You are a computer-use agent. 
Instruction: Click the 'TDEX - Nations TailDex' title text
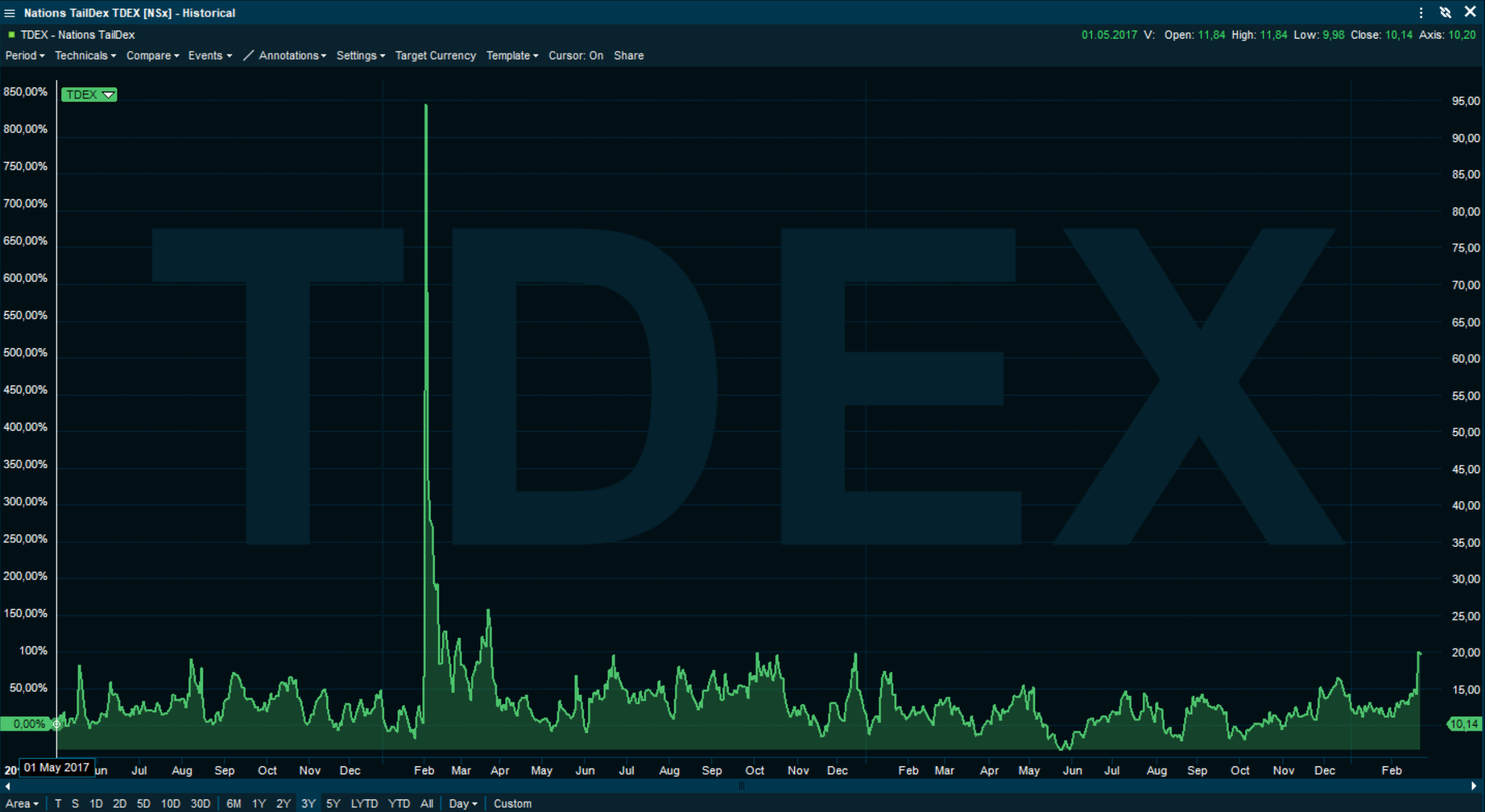(x=77, y=35)
